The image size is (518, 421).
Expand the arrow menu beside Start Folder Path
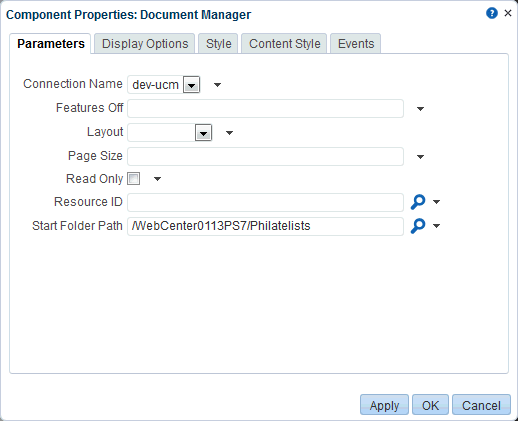pyautogui.click(x=436, y=226)
